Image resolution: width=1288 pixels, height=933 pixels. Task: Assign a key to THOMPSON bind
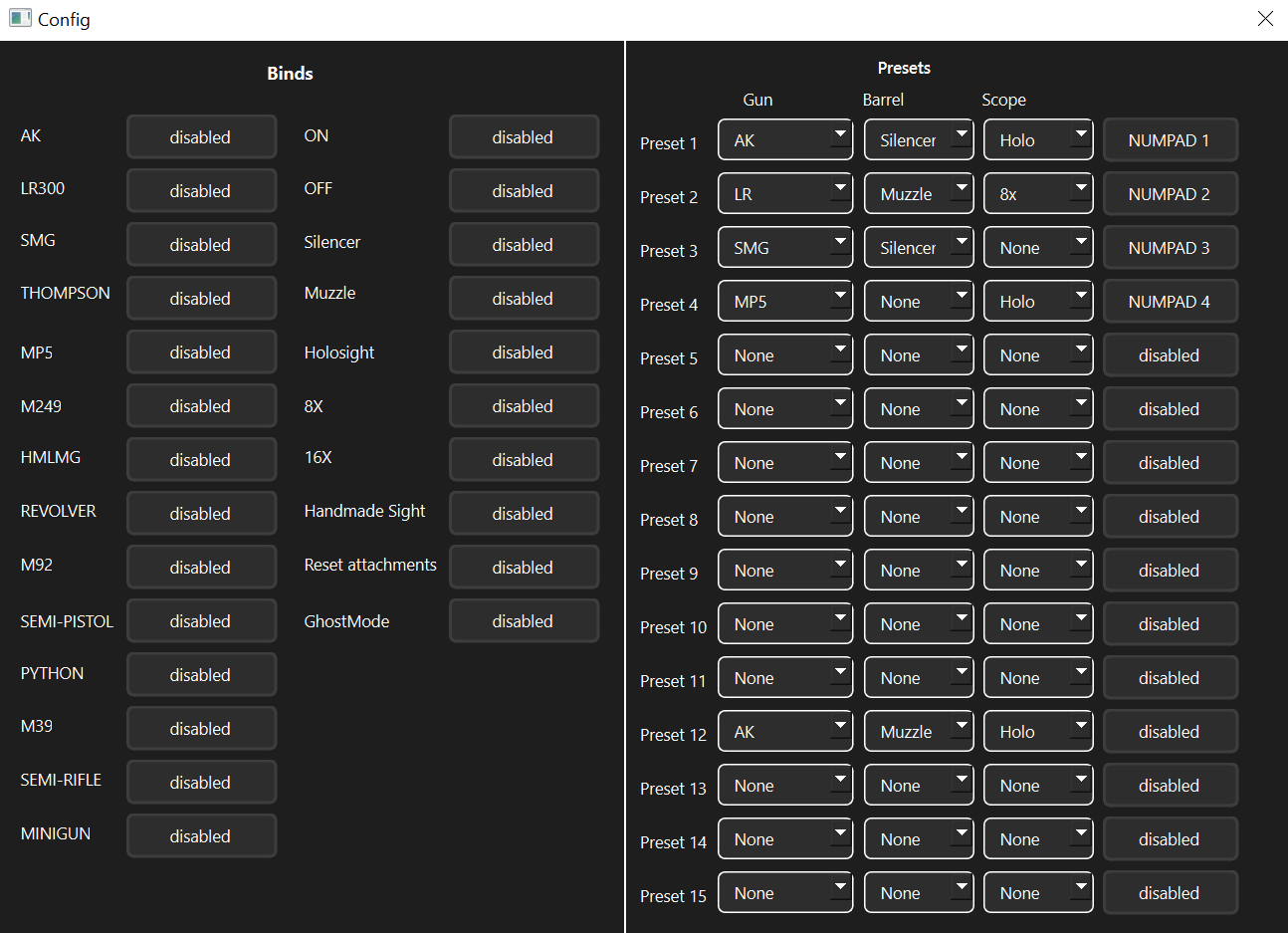point(201,298)
